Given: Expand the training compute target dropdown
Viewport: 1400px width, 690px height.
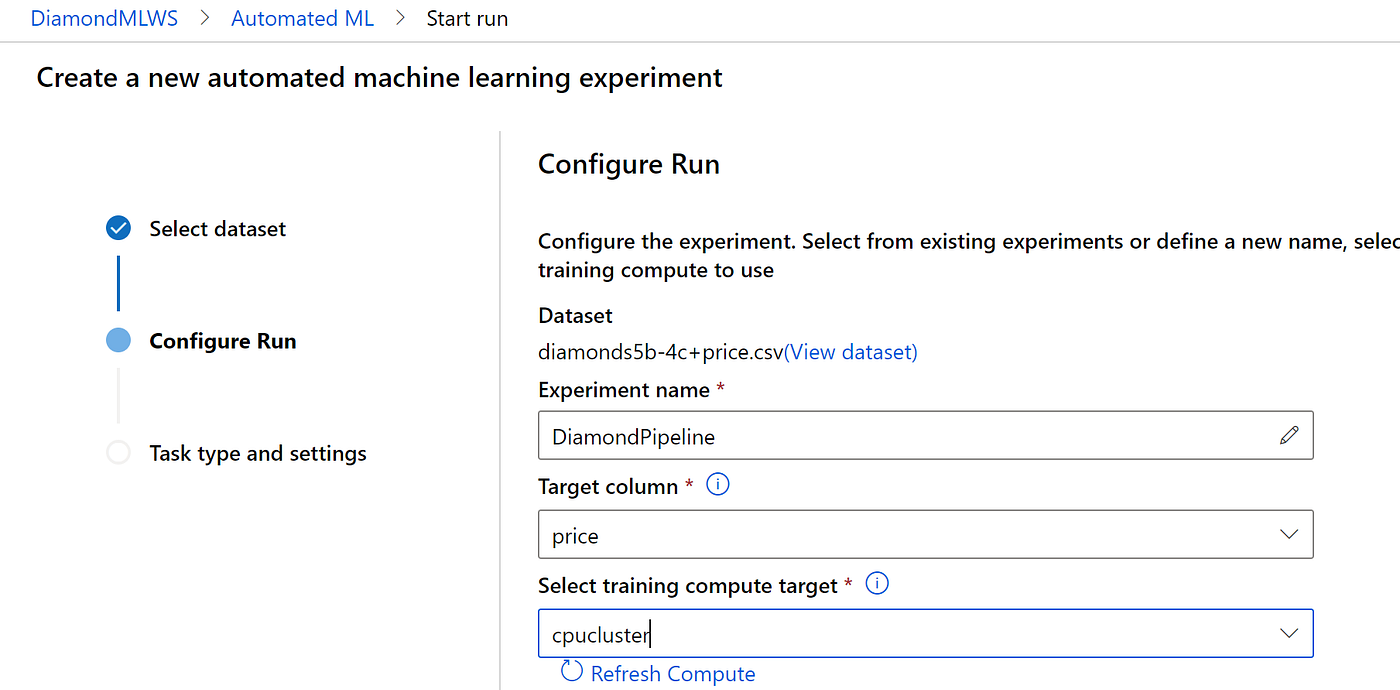Looking at the screenshot, I should click(x=1288, y=633).
